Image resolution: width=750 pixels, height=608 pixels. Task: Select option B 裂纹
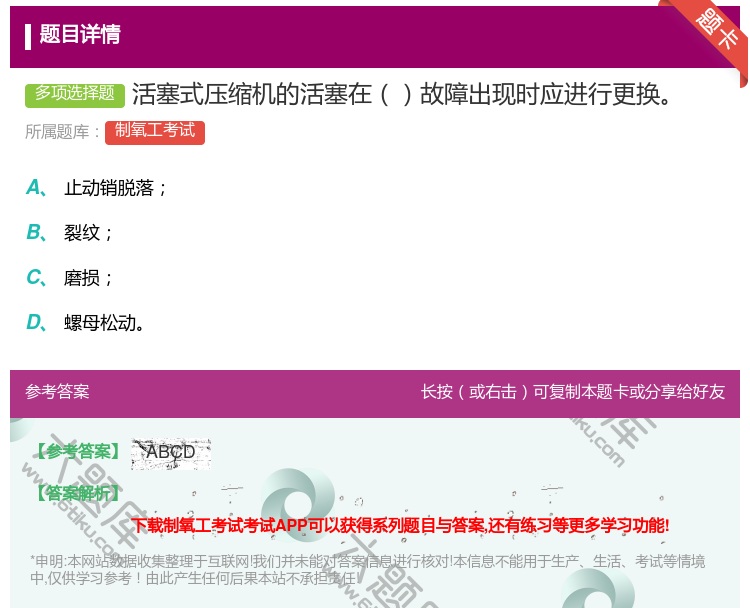click(70, 233)
